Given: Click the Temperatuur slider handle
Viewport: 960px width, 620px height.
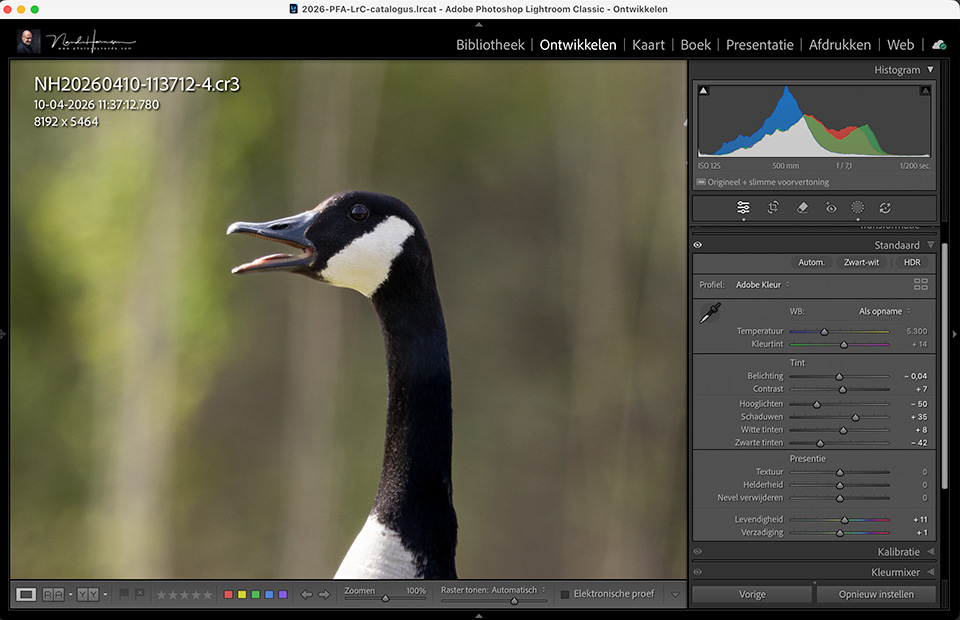Looking at the screenshot, I should point(824,332).
